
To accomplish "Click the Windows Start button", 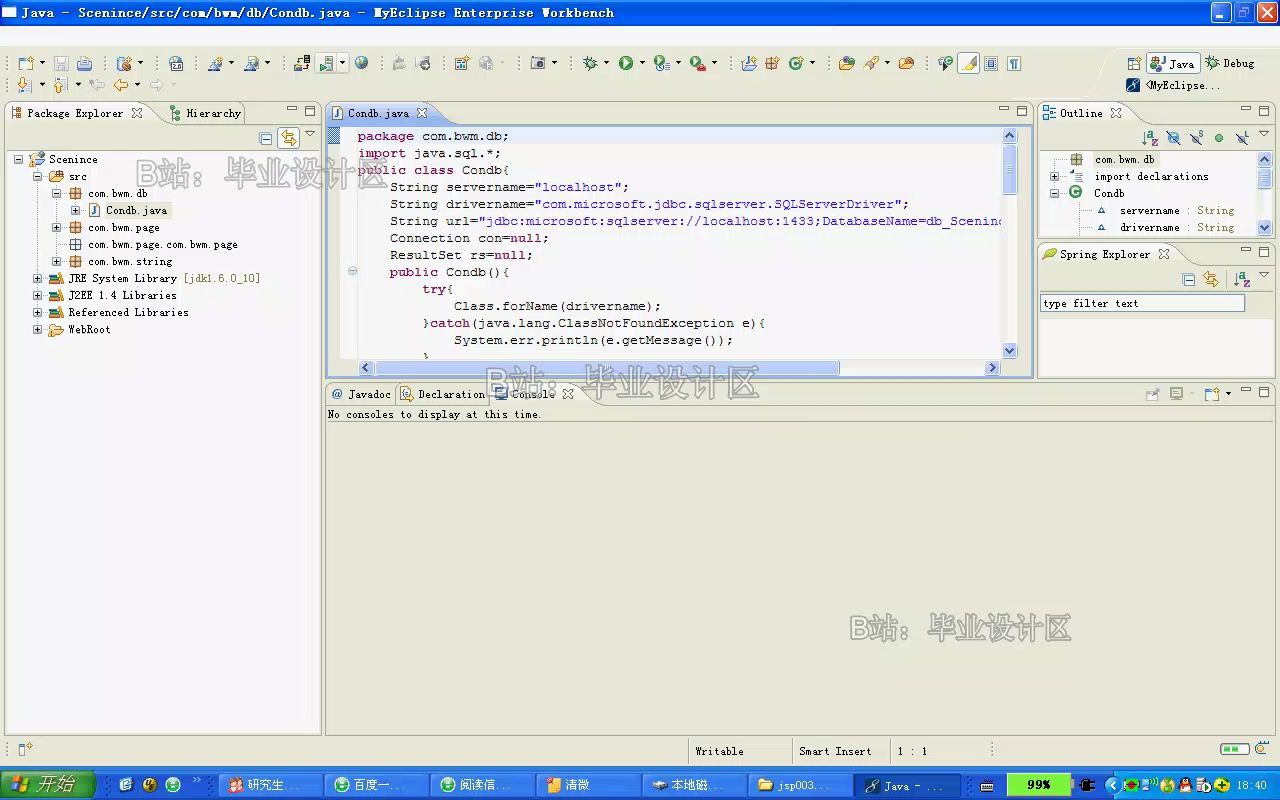I will point(47,785).
